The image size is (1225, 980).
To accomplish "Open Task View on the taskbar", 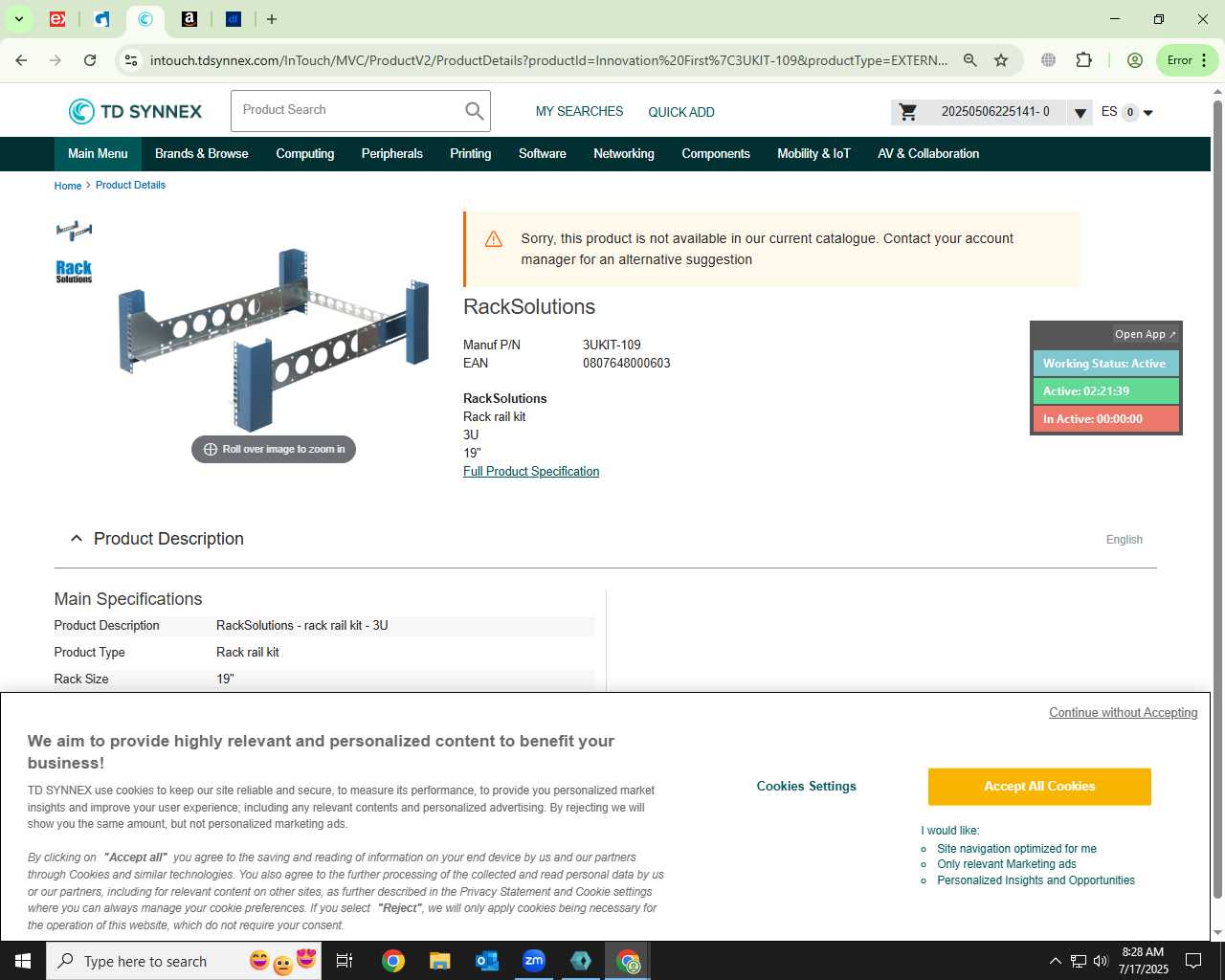I will coord(345,961).
